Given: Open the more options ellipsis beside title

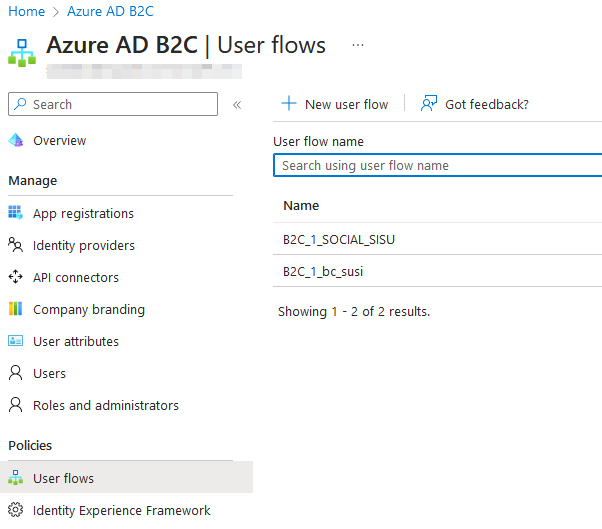Looking at the screenshot, I should click(x=358, y=45).
